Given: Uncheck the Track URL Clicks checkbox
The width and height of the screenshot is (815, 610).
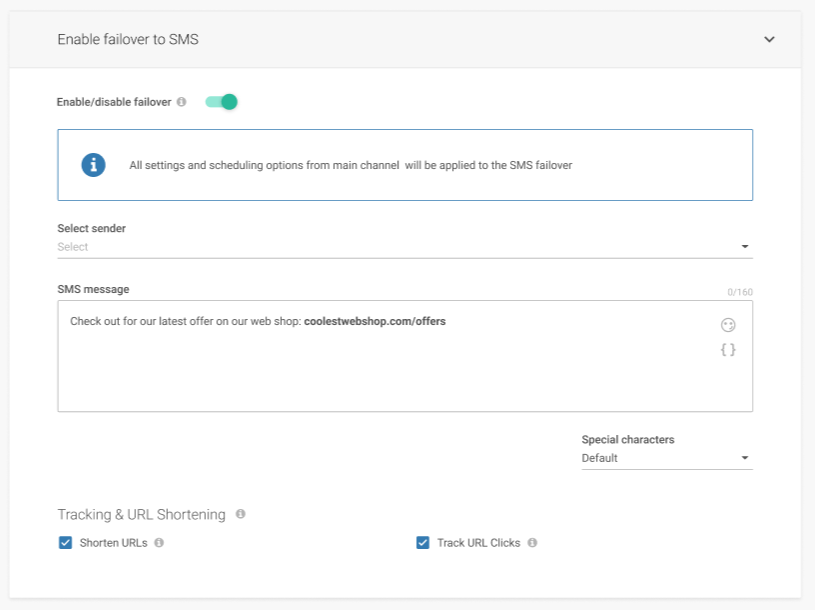Looking at the screenshot, I should (x=423, y=543).
